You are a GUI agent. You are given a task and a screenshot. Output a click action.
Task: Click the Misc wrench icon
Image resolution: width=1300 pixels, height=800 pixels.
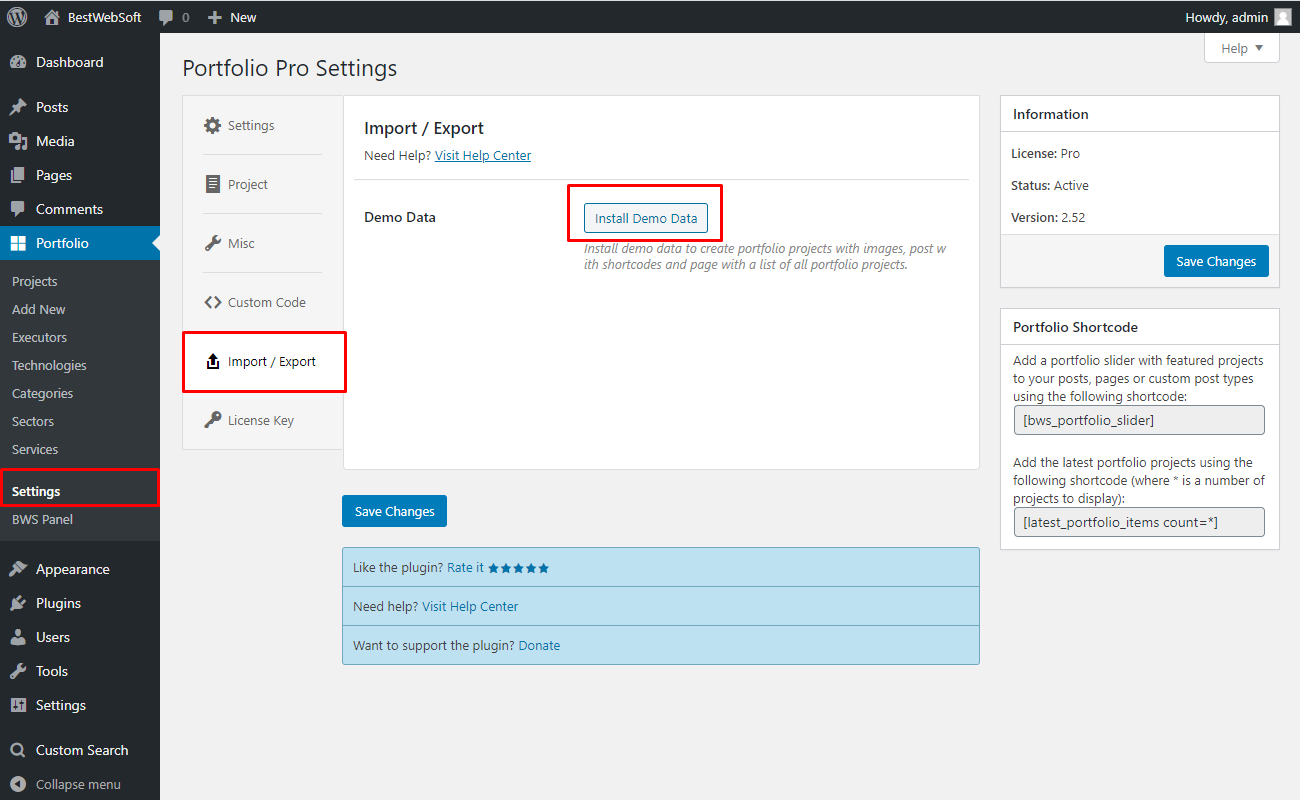pyautogui.click(x=212, y=243)
